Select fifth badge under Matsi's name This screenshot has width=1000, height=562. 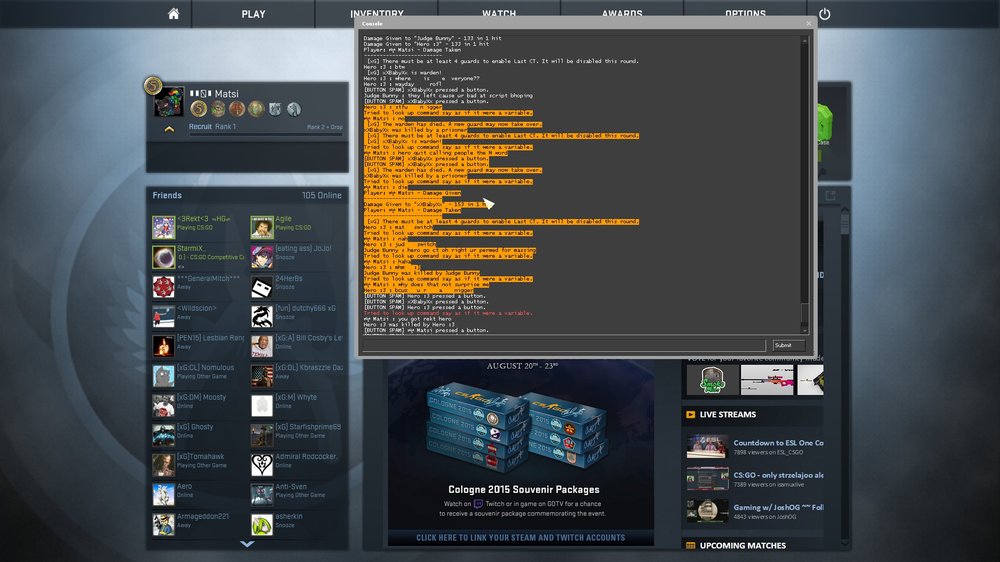point(275,109)
